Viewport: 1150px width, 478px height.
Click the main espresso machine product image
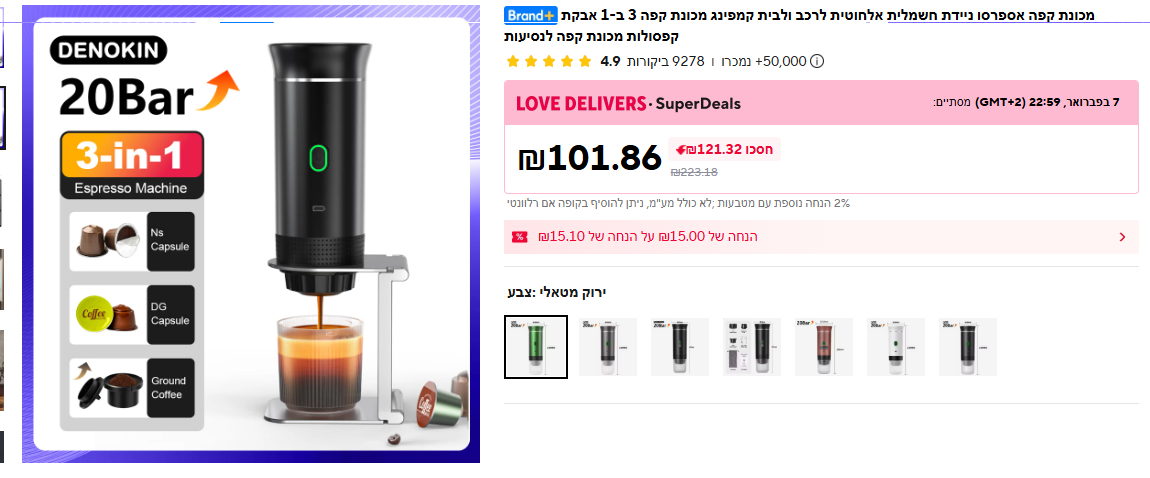(x=251, y=235)
